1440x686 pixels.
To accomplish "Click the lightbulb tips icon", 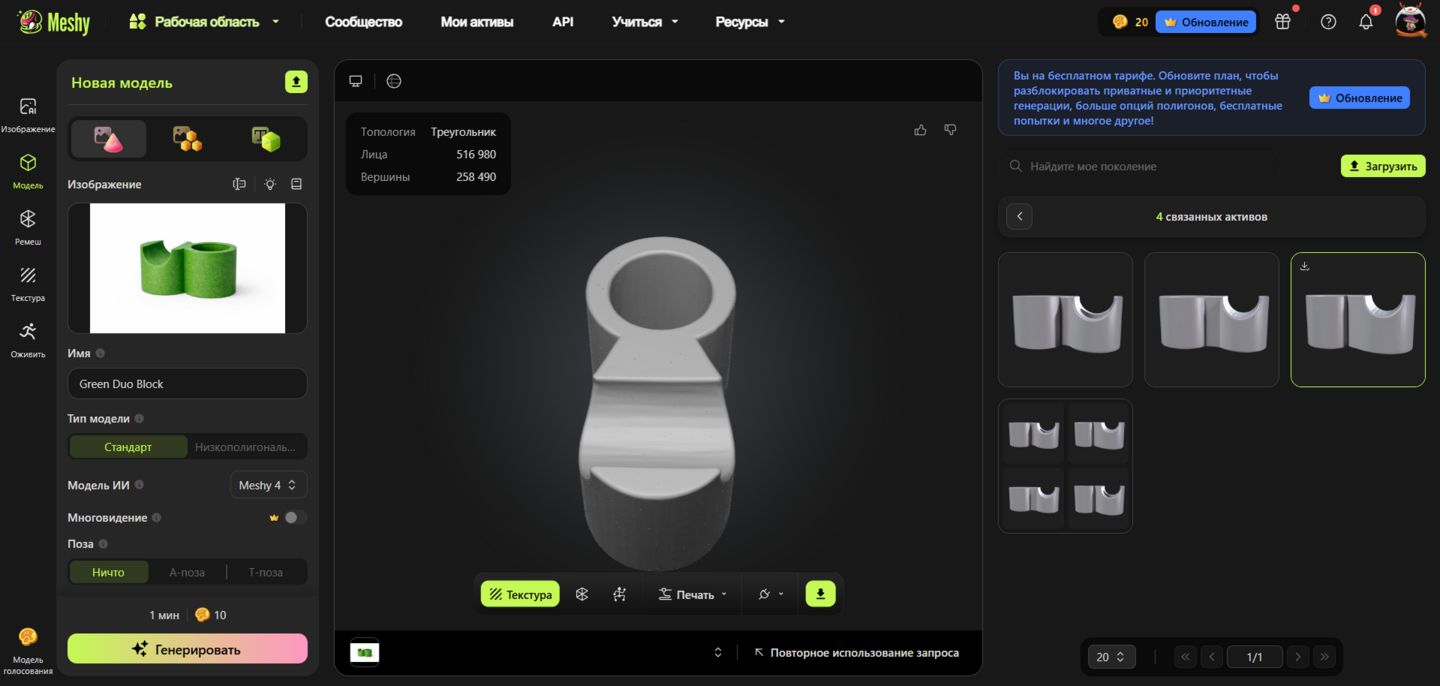I will (270, 184).
